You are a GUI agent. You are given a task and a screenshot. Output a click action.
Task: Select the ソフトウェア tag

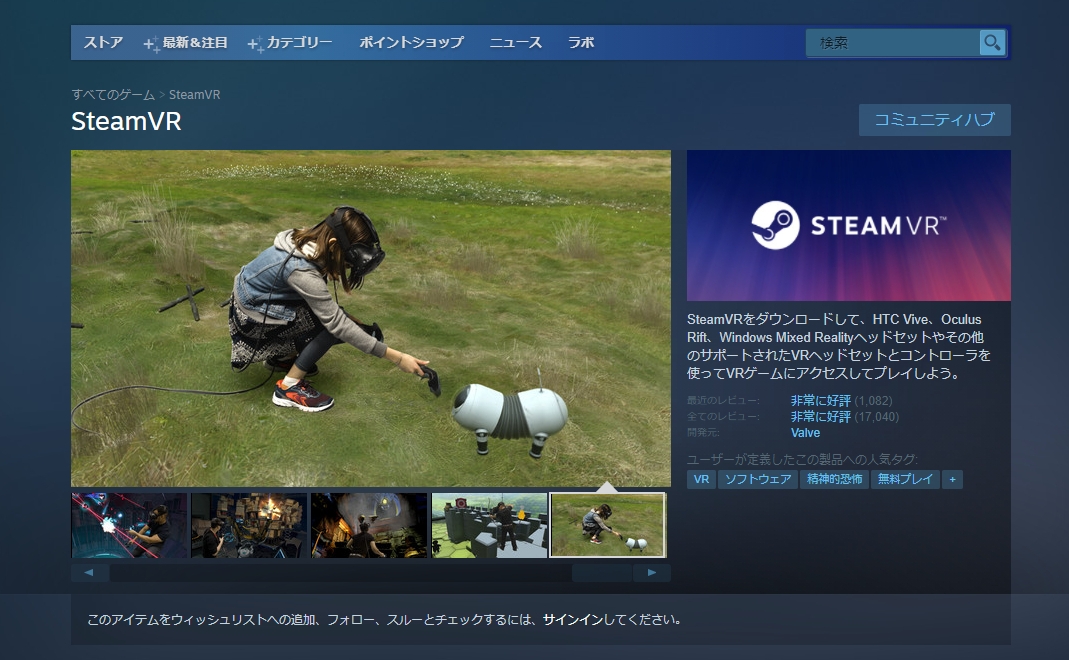coord(758,479)
